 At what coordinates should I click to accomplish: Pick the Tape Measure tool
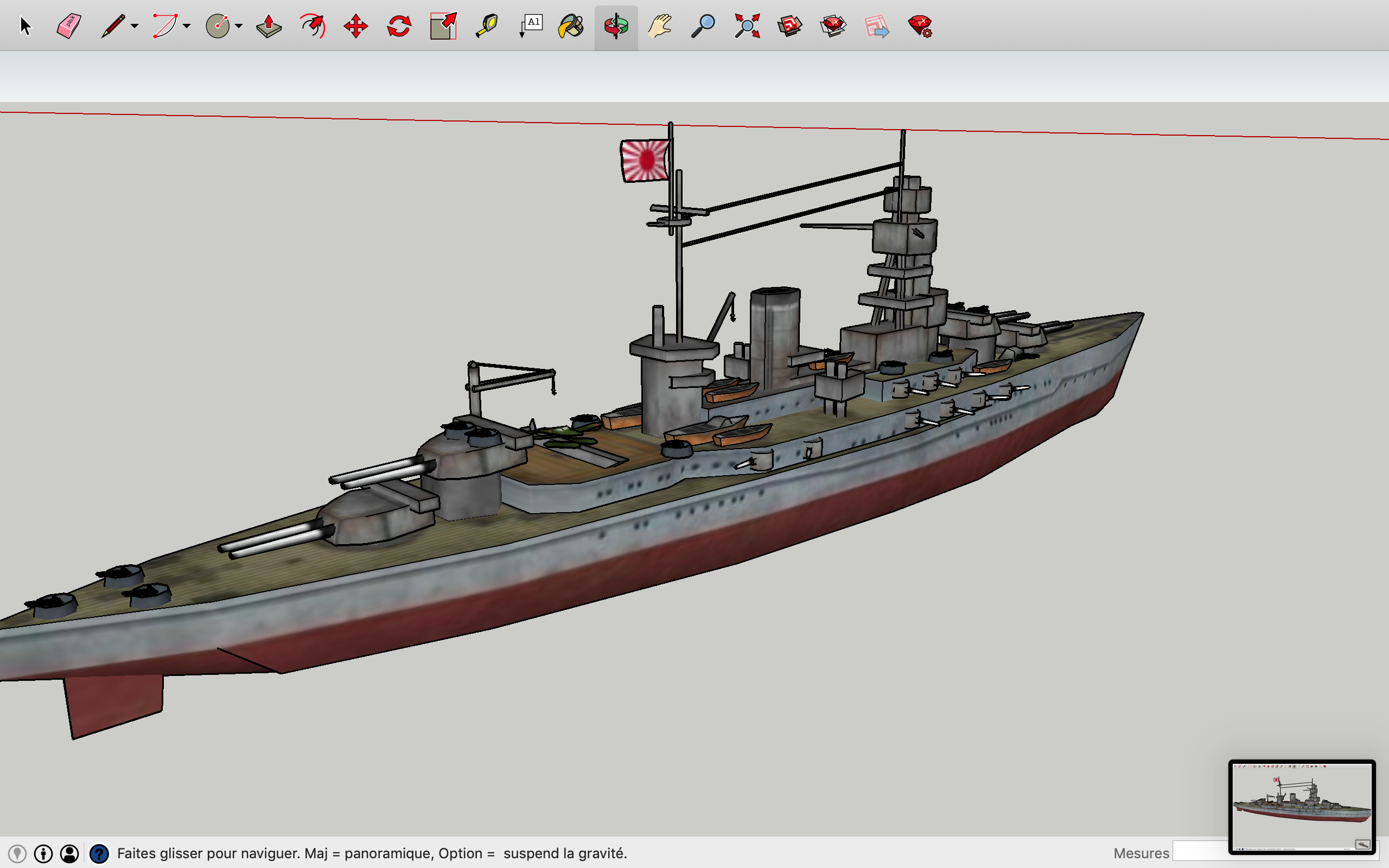[x=487, y=26]
